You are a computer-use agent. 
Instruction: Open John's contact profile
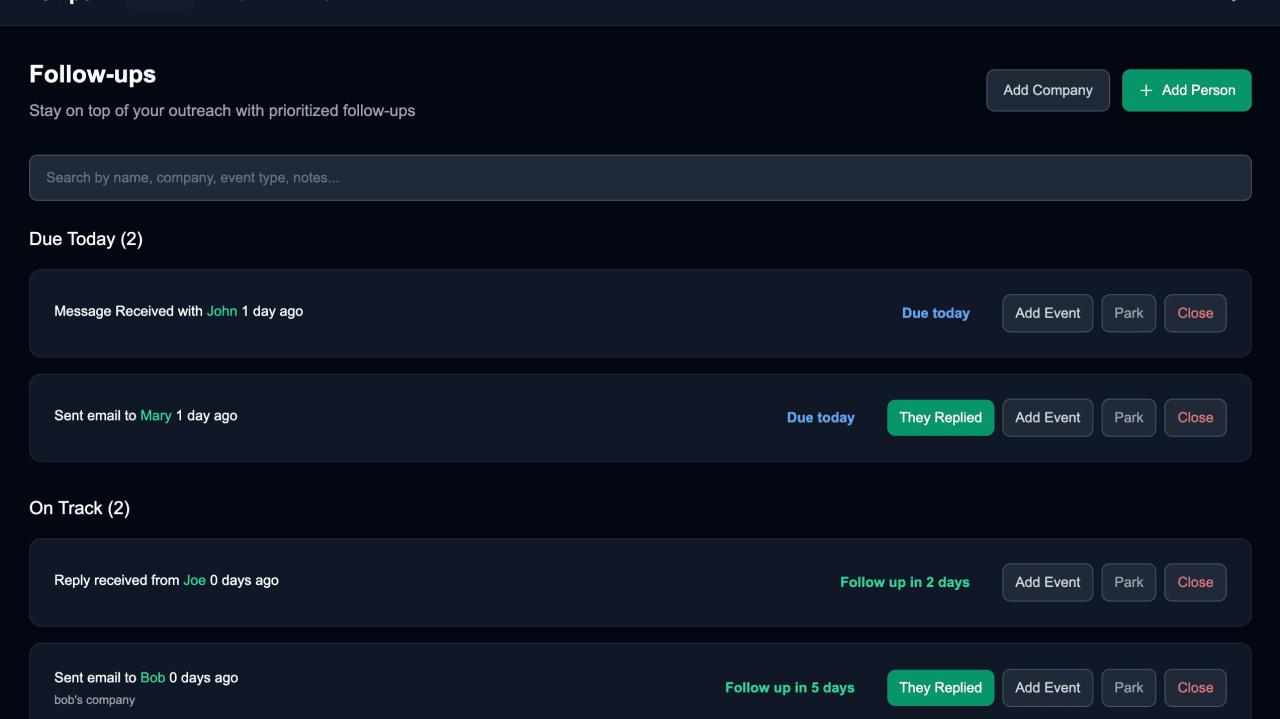(222, 311)
